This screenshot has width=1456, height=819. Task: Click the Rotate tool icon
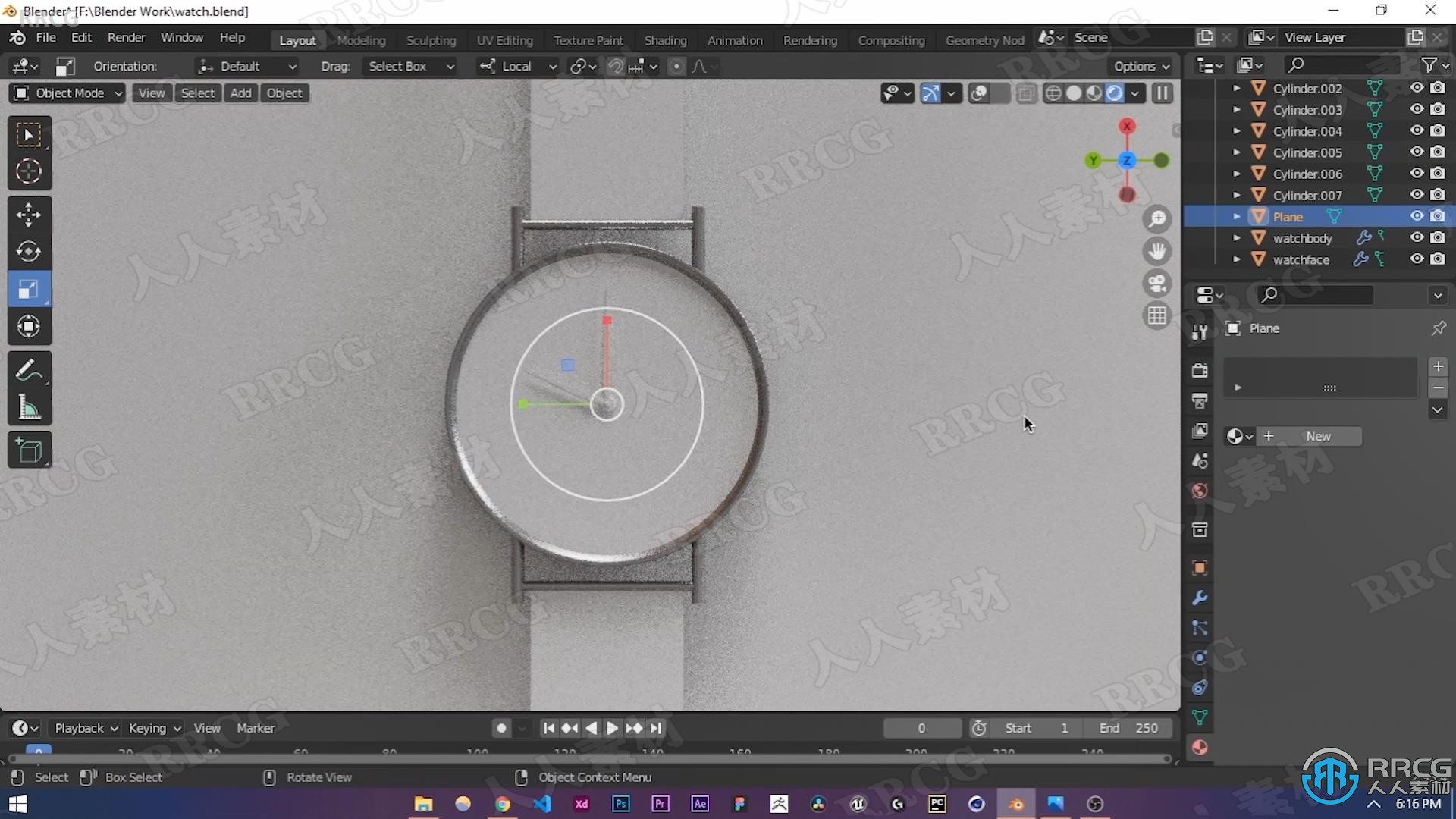[x=27, y=251]
